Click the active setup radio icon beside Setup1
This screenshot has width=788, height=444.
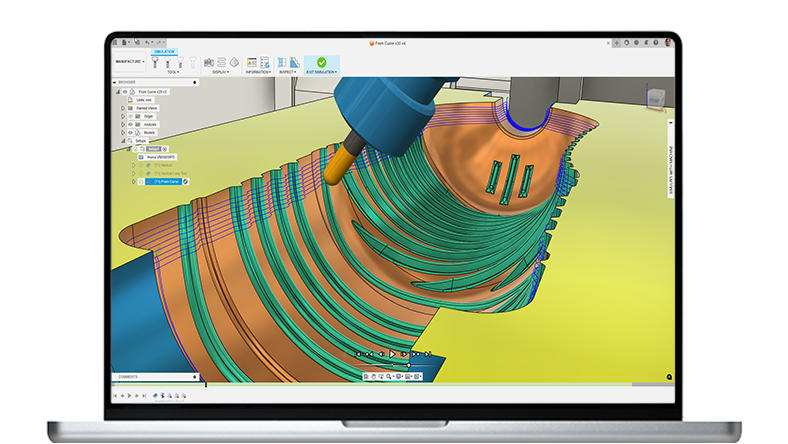pyautogui.click(x=165, y=149)
